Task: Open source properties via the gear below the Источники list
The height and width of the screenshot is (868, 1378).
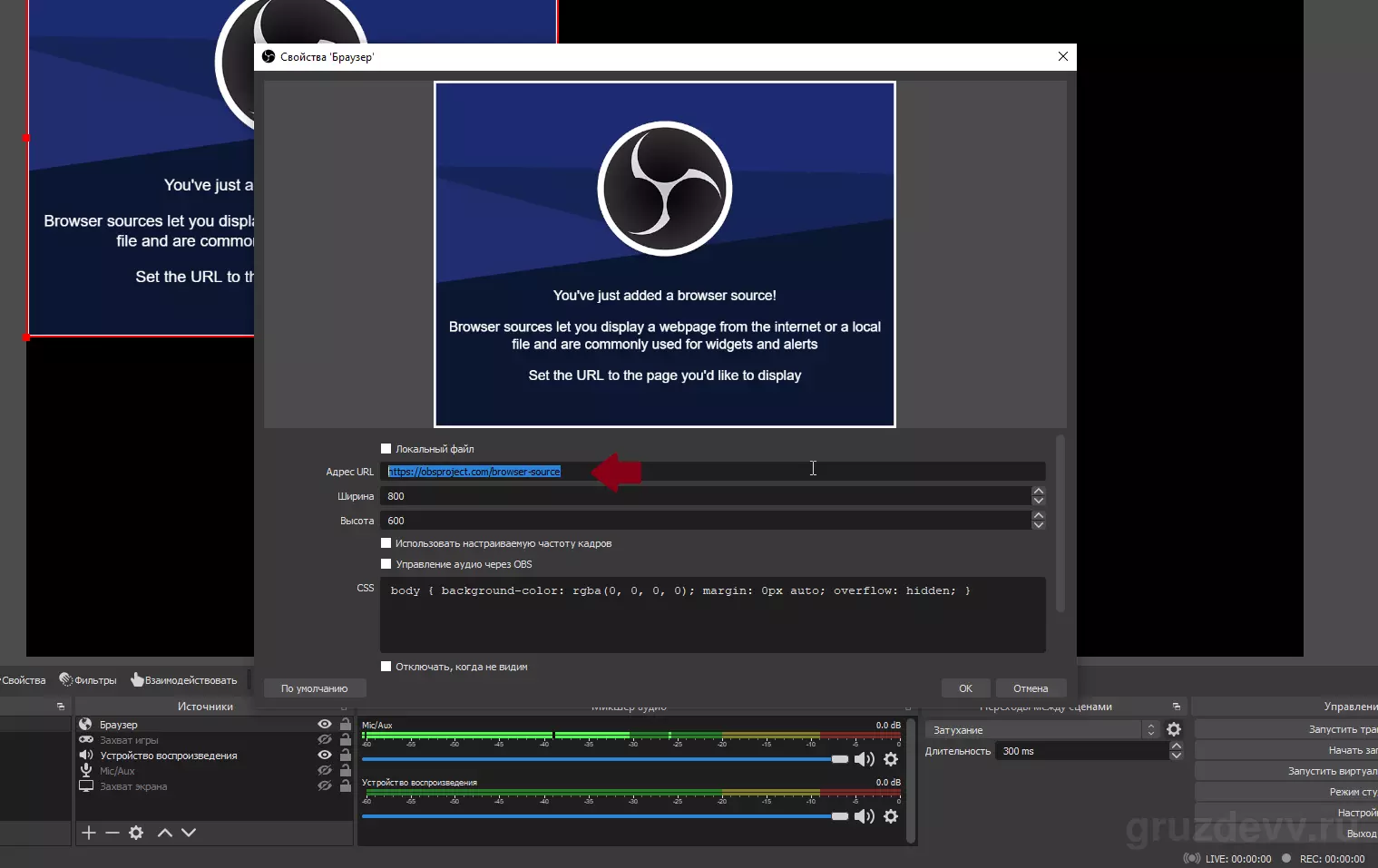Action: coord(136,832)
